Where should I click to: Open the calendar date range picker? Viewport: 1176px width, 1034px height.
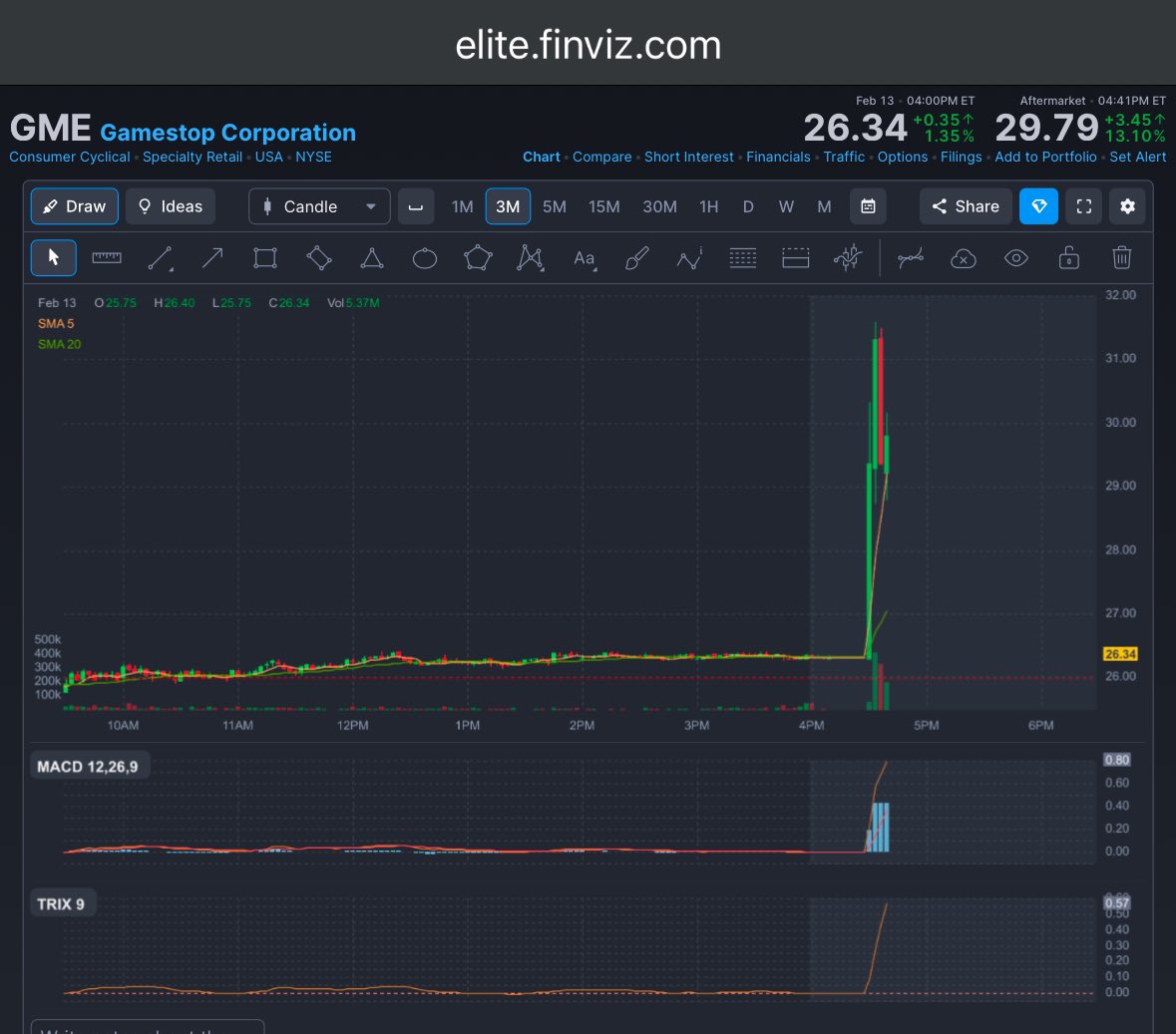tap(868, 206)
